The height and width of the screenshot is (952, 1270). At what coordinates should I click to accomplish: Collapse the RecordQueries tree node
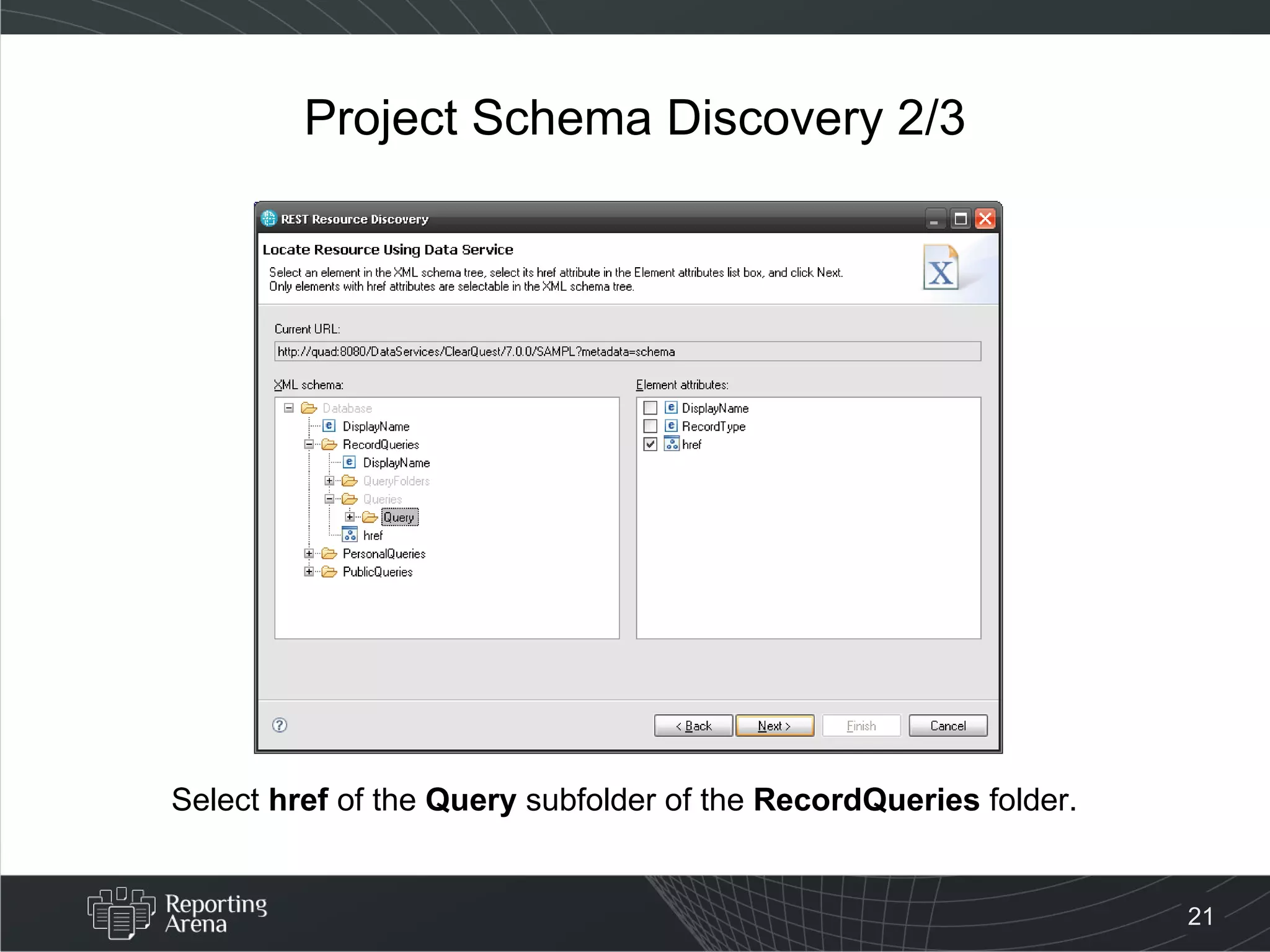309,444
